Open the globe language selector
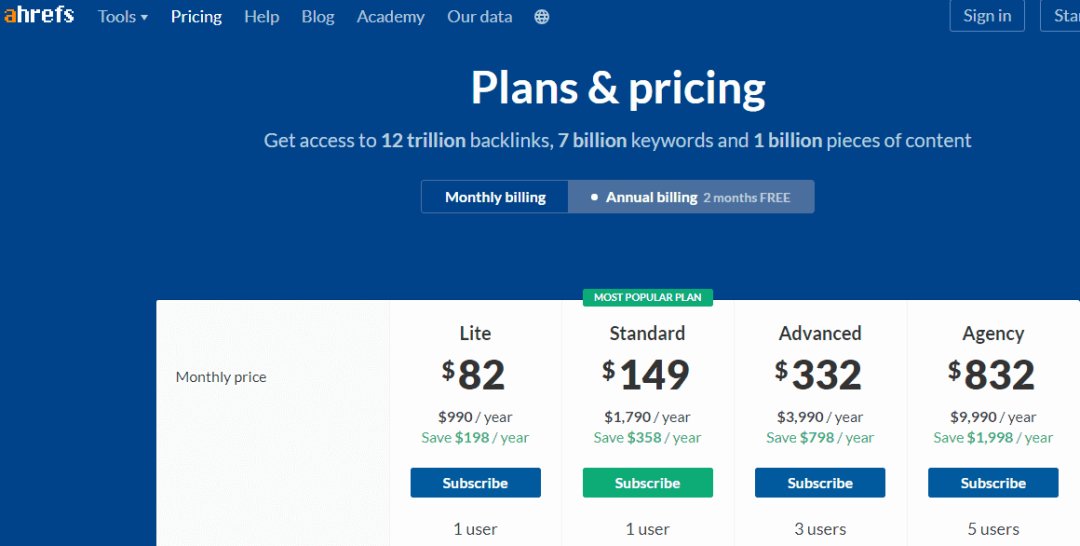This screenshot has width=1080, height=546. [542, 17]
